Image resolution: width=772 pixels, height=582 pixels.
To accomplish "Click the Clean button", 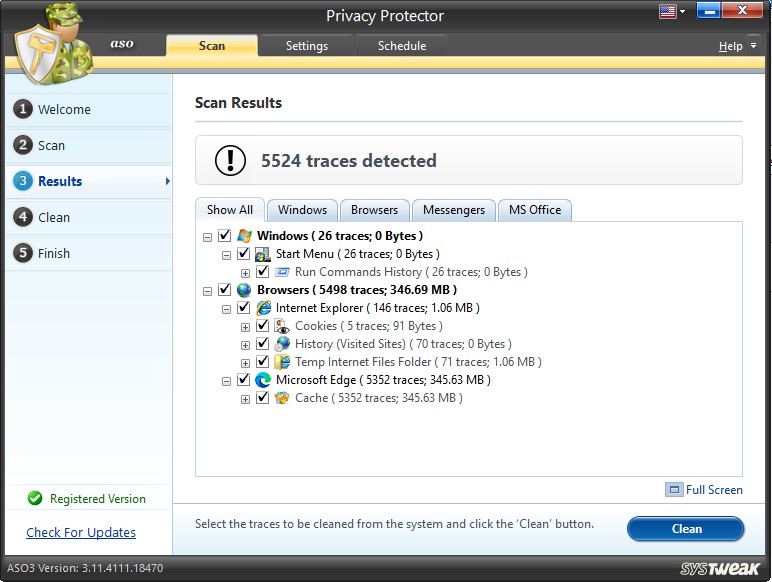I will tap(685, 529).
